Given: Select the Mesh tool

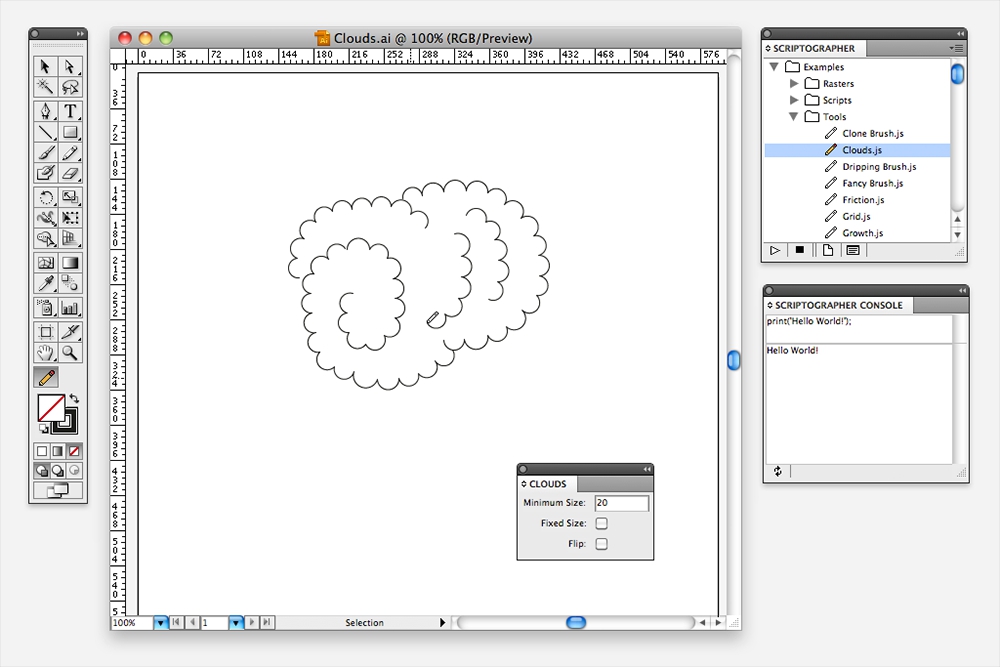Looking at the screenshot, I should pyautogui.click(x=45, y=263).
